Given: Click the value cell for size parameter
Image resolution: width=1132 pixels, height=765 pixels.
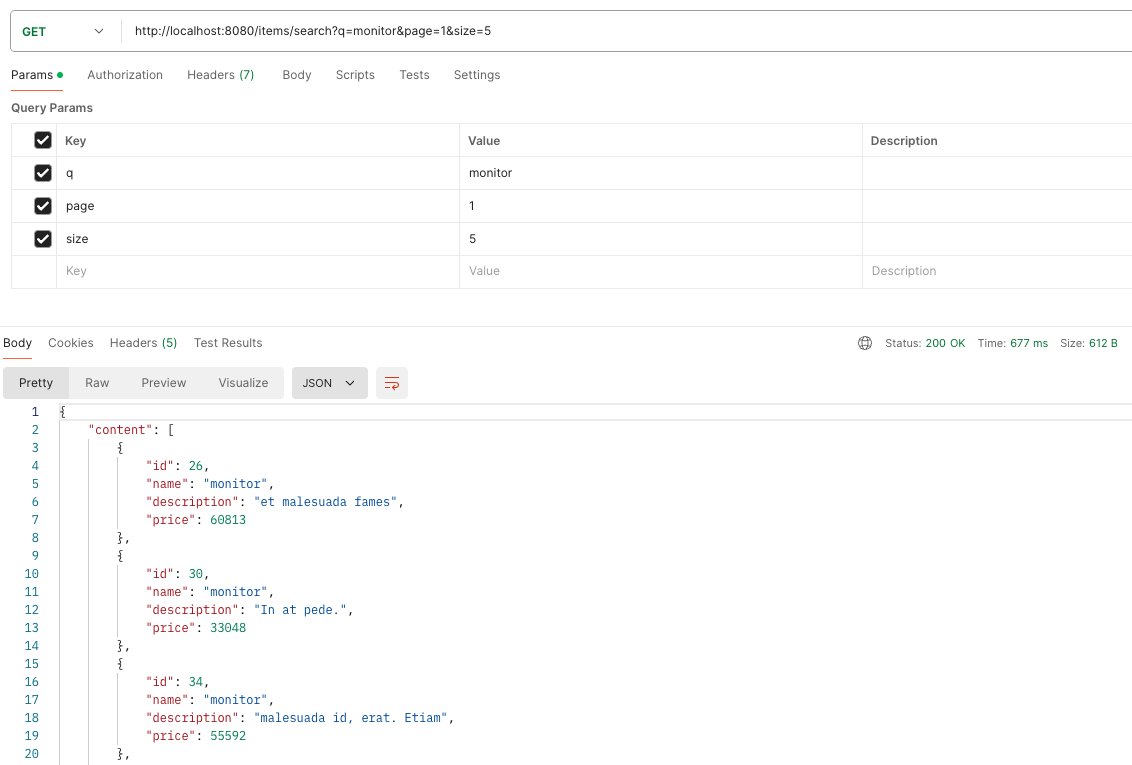Looking at the screenshot, I should pyautogui.click(x=661, y=239).
